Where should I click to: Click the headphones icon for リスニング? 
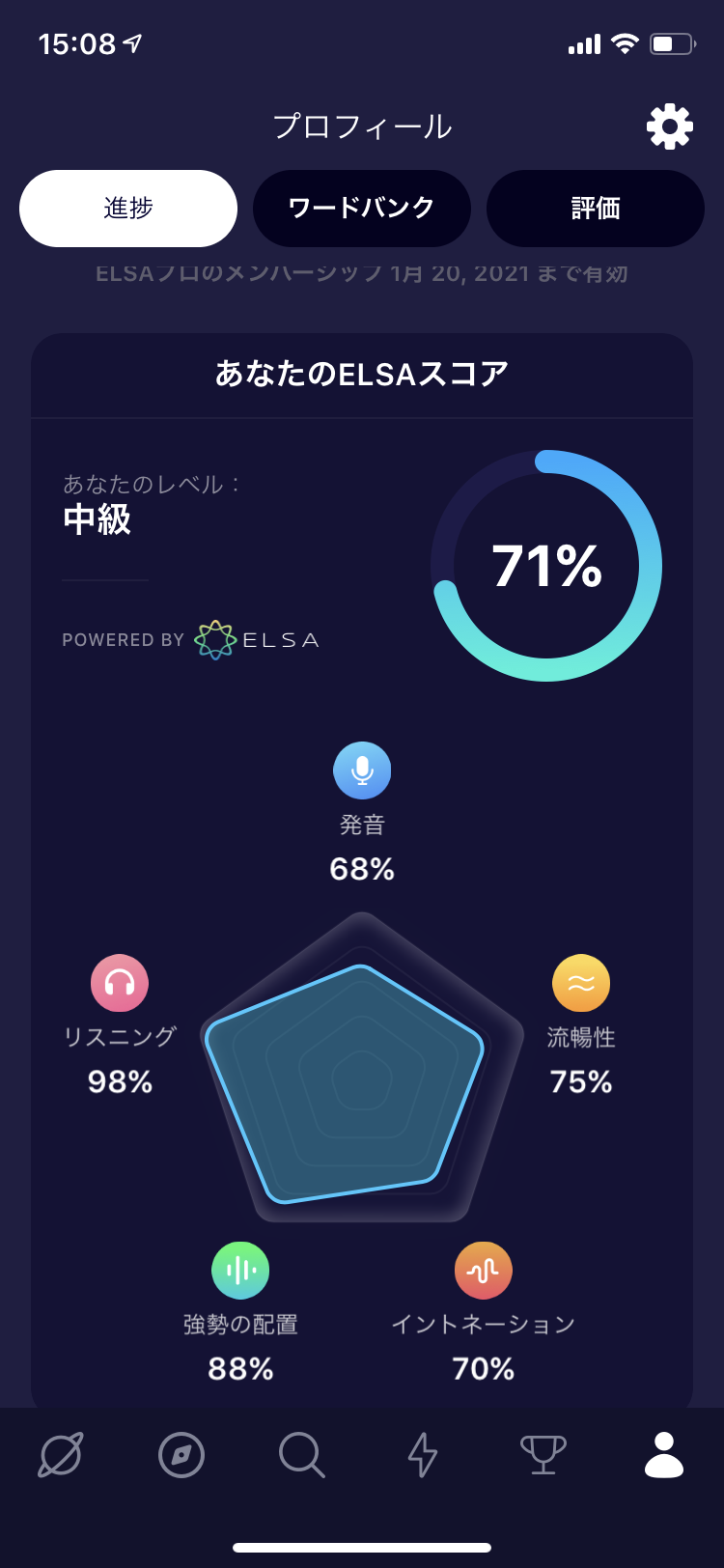coord(118,984)
